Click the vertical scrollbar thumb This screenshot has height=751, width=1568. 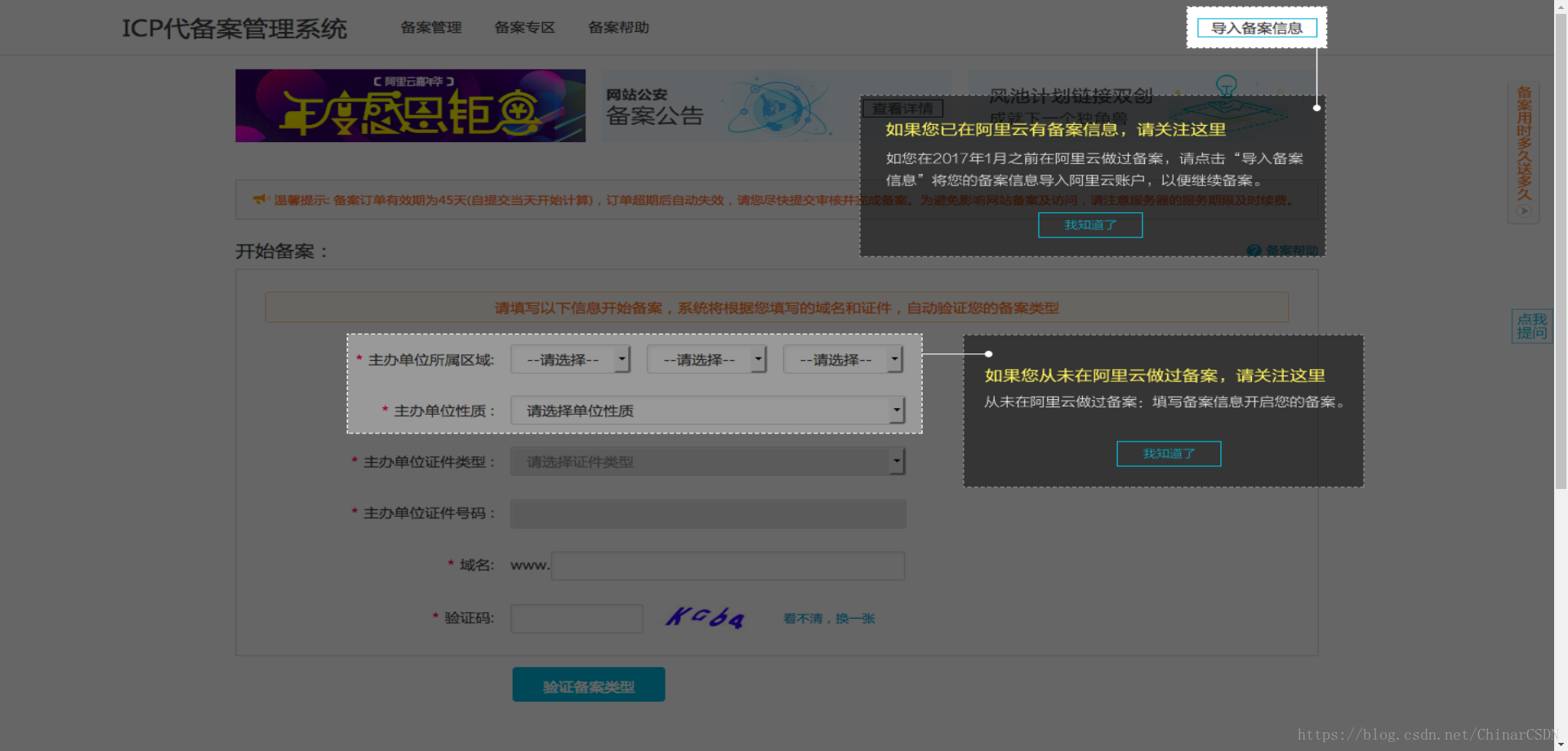point(1561,251)
